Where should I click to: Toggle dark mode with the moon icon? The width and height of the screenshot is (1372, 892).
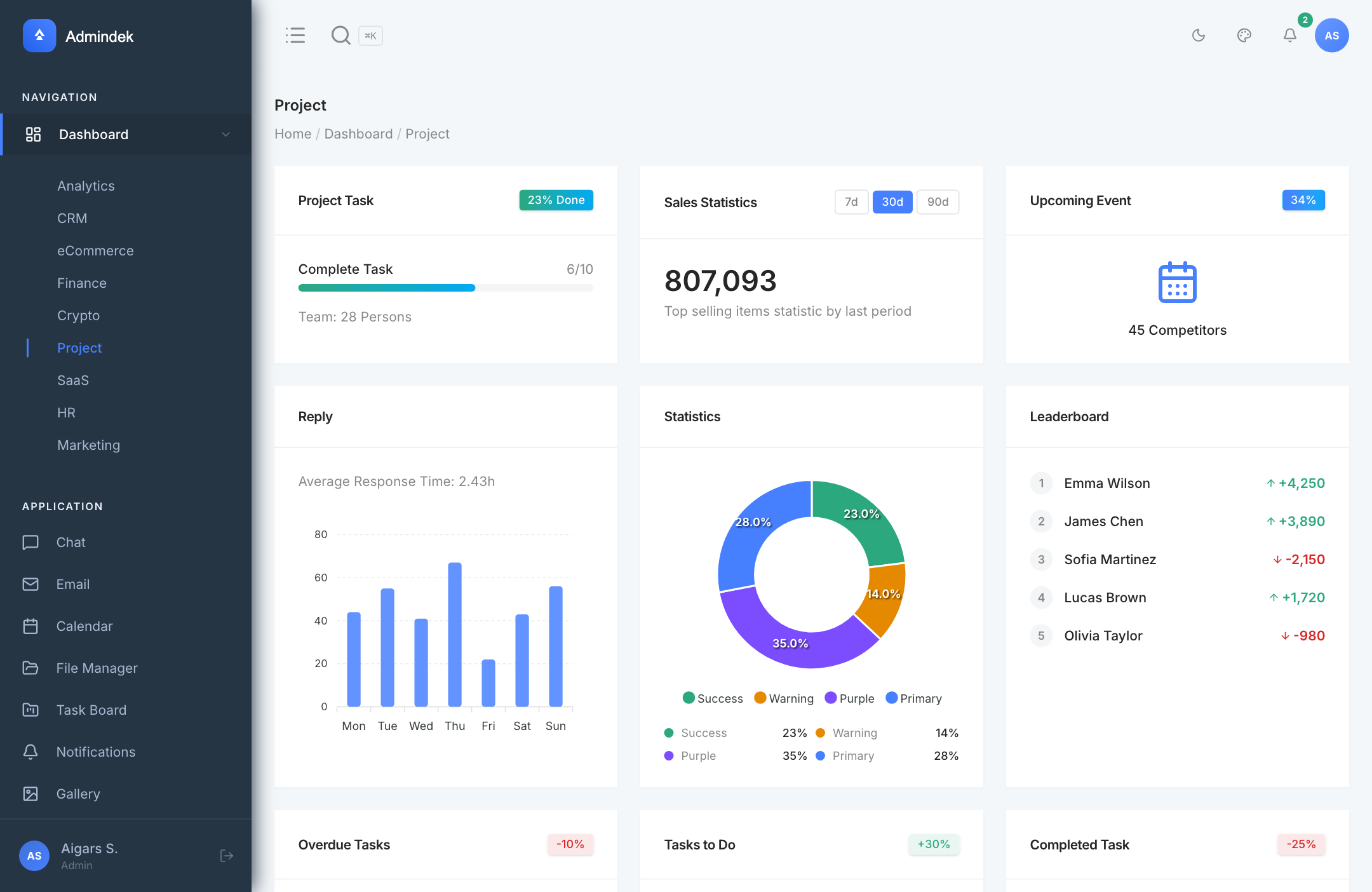click(x=1199, y=36)
